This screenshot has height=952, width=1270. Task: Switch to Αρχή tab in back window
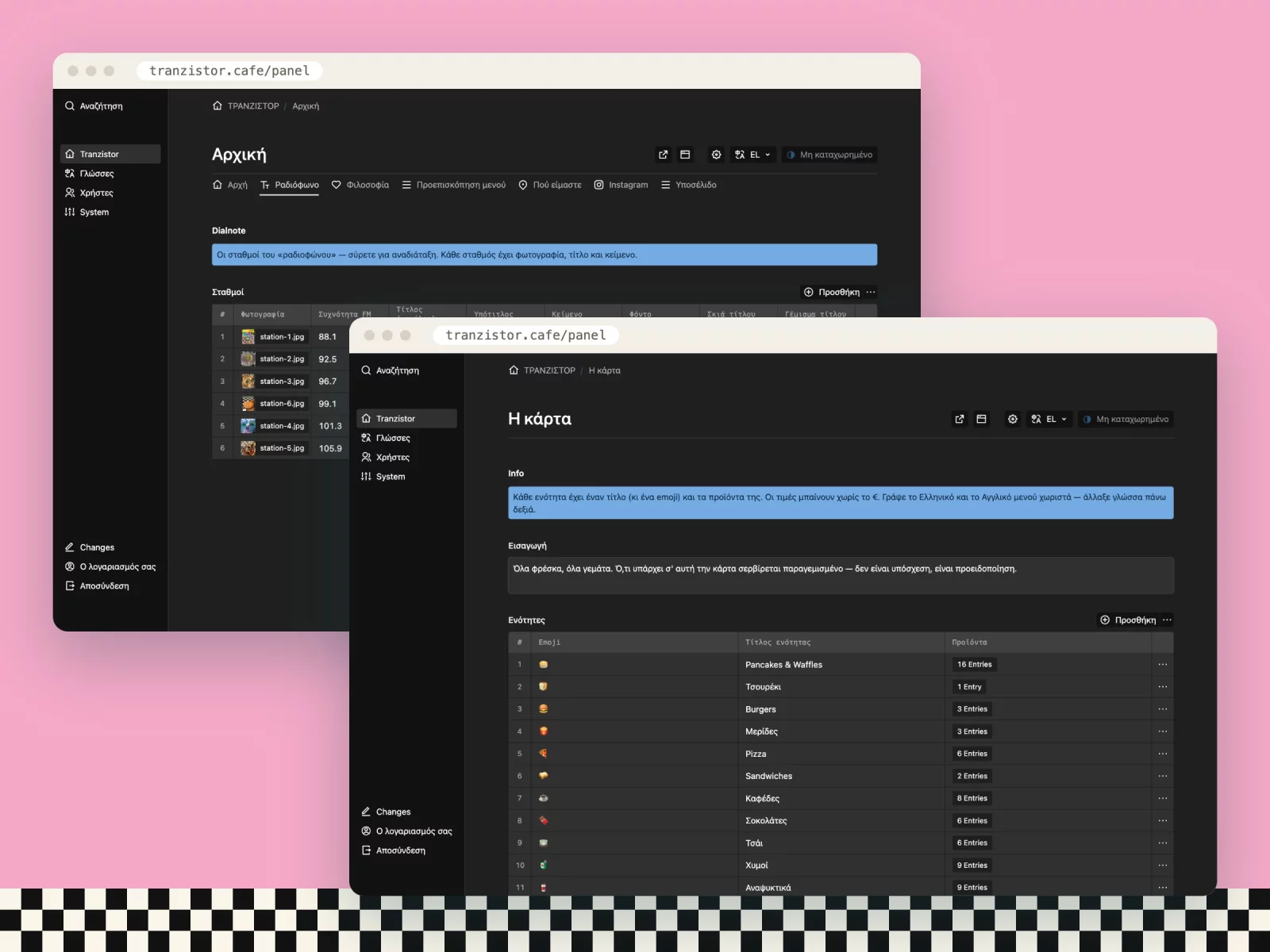(x=230, y=185)
